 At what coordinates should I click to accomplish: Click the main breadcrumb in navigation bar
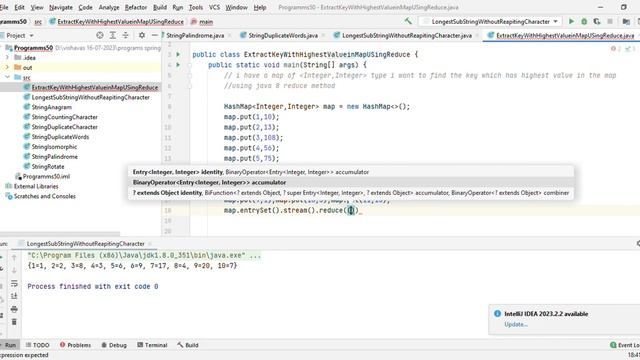pos(206,22)
